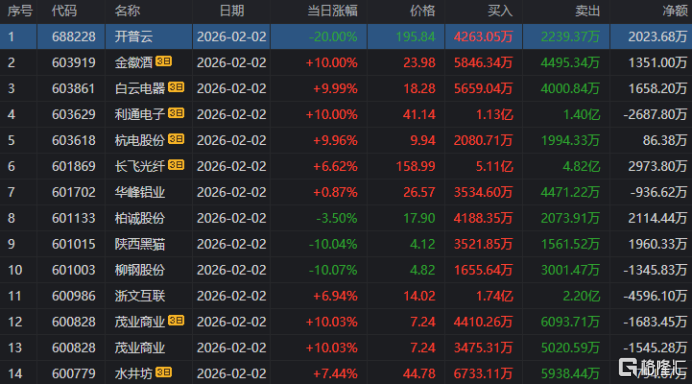The width and height of the screenshot is (693, 384).
Task: Click the 3日 badge next to 金徽酒
Action: click(x=164, y=61)
